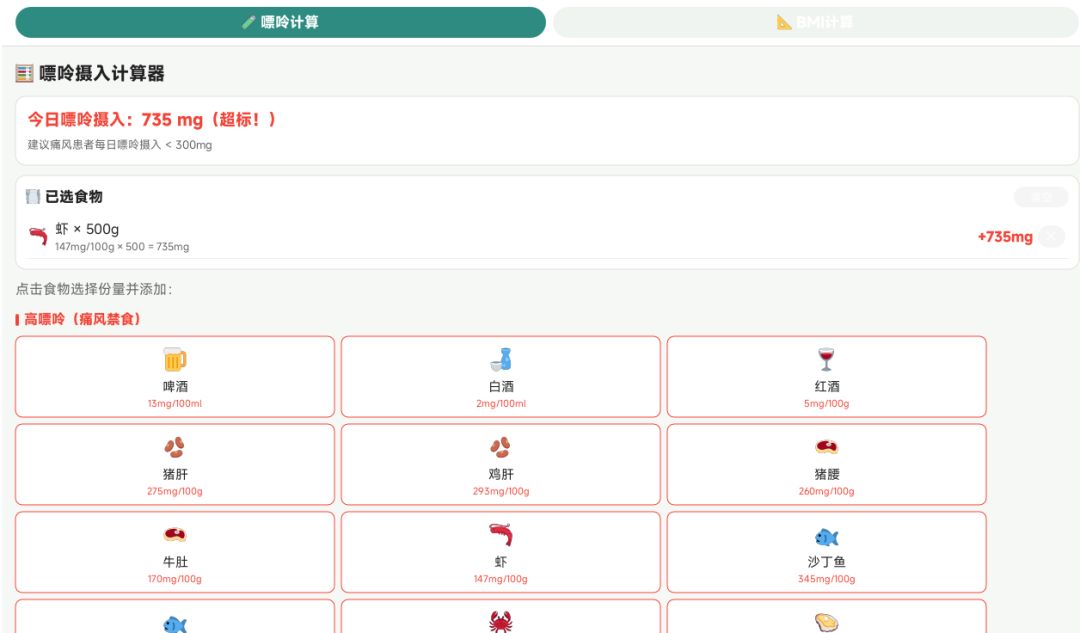
Task: Click the 嘌呤摄入计算器 page title
Action: (101, 73)
